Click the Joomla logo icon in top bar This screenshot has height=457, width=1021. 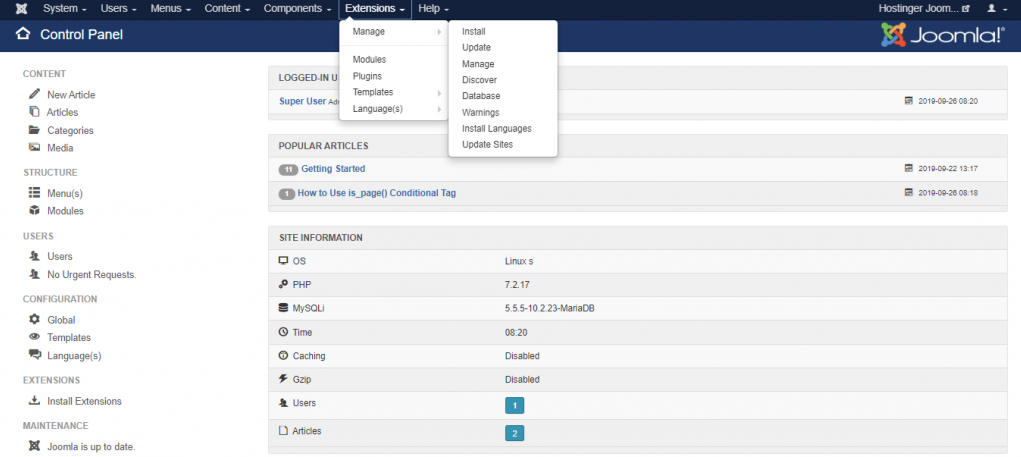click(21, 9)
